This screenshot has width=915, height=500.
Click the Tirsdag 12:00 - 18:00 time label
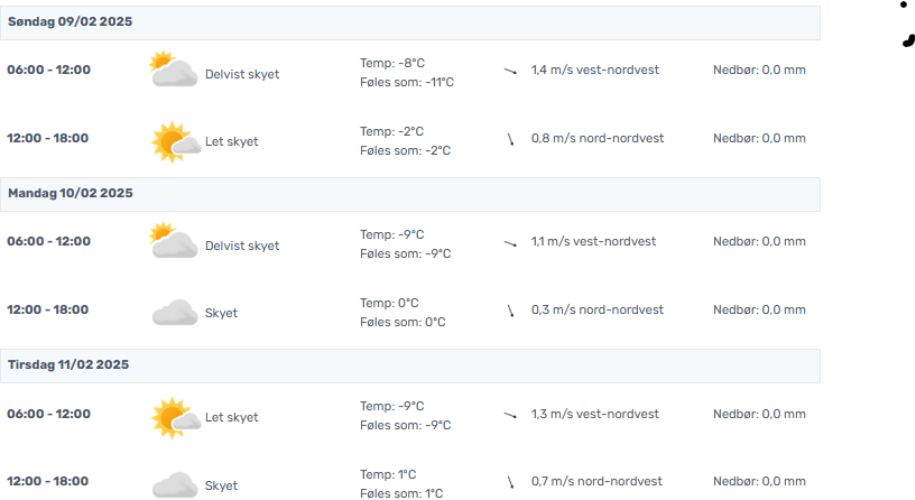(48, 481)
